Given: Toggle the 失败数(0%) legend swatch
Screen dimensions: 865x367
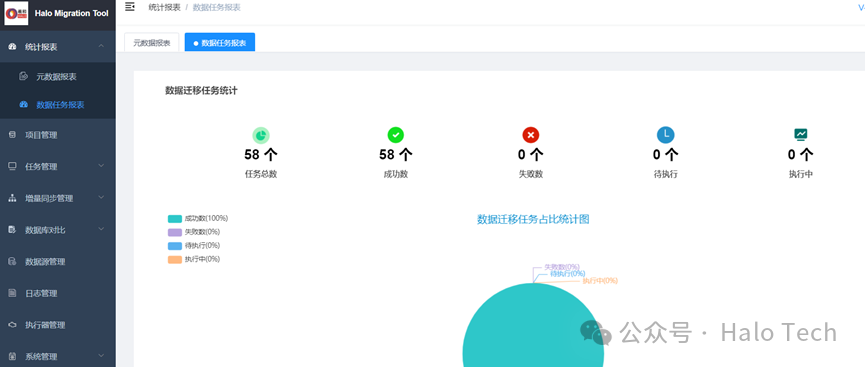Looking at the screenshot, I should (175, 232).
